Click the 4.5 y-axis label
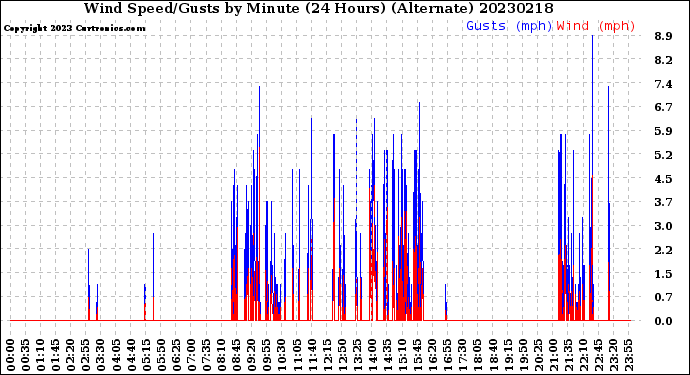This screenshot has width=690, height=375. point(663,179)
